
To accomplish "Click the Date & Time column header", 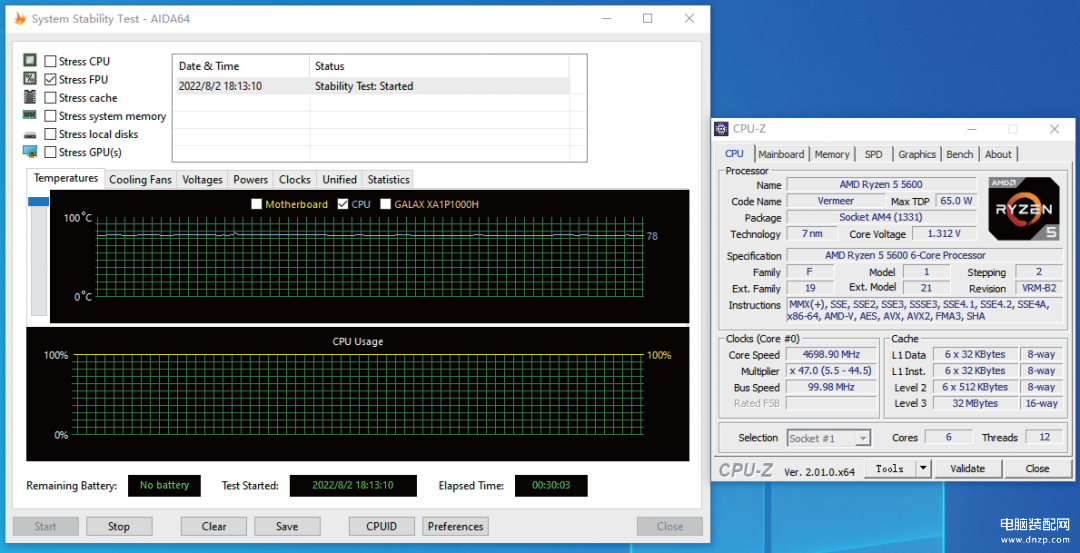I will click(240, 66).
